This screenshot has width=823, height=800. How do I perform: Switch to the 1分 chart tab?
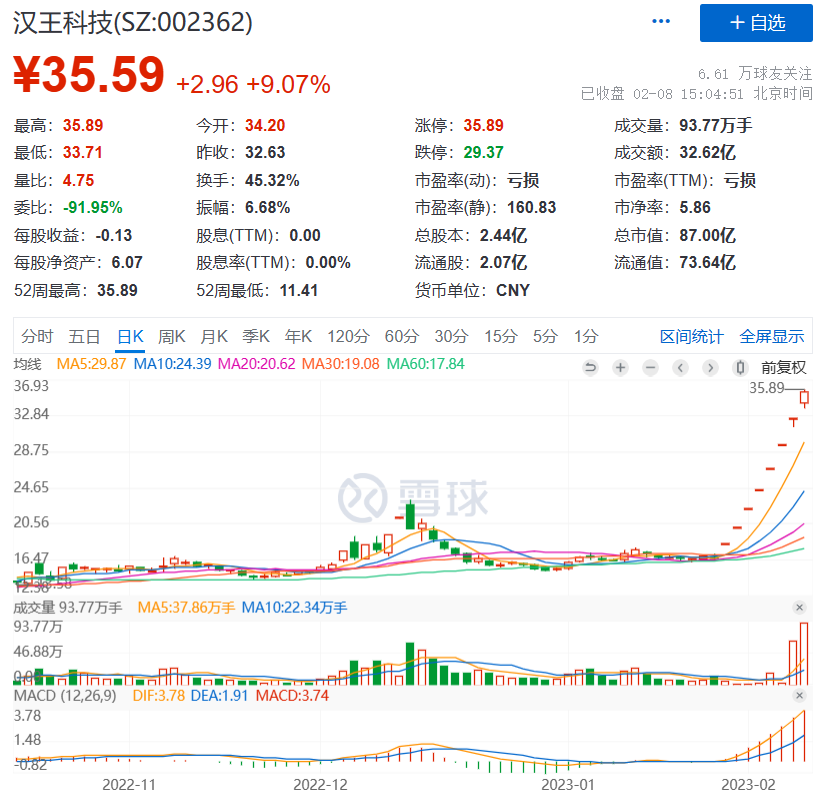[x=586, y=336]
